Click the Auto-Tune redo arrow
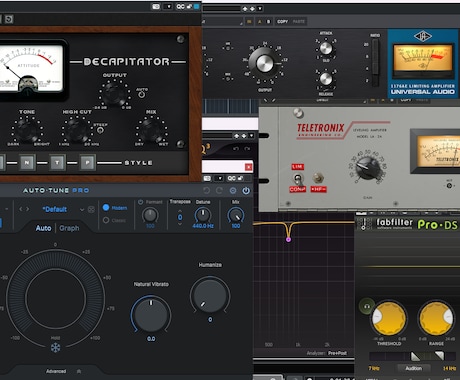The image size is (460, 380). [219, 191]
